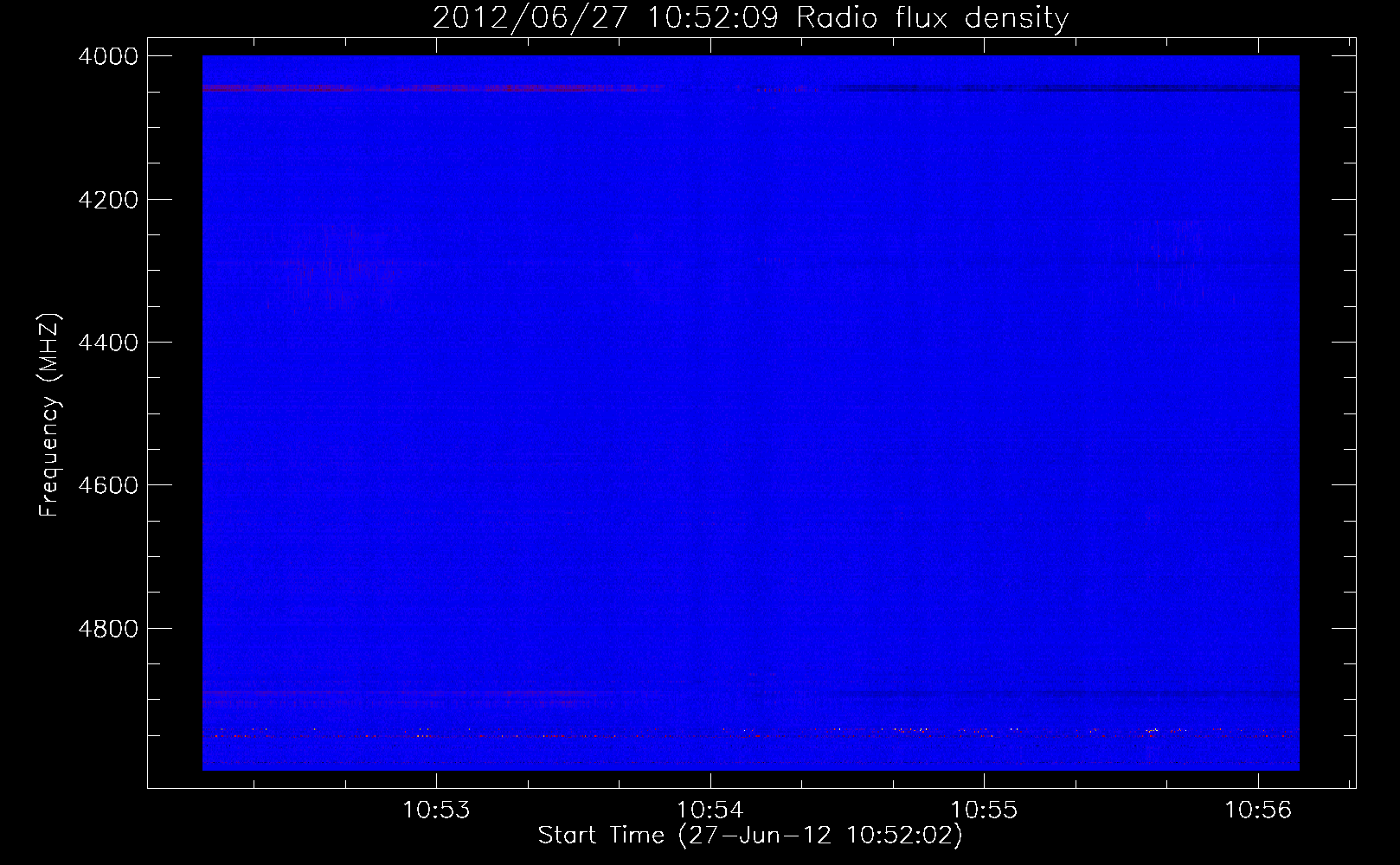
Task: Click the plot title "2012/06/27 10:52:09 Radio flux density"
Action: pos(750,17)
